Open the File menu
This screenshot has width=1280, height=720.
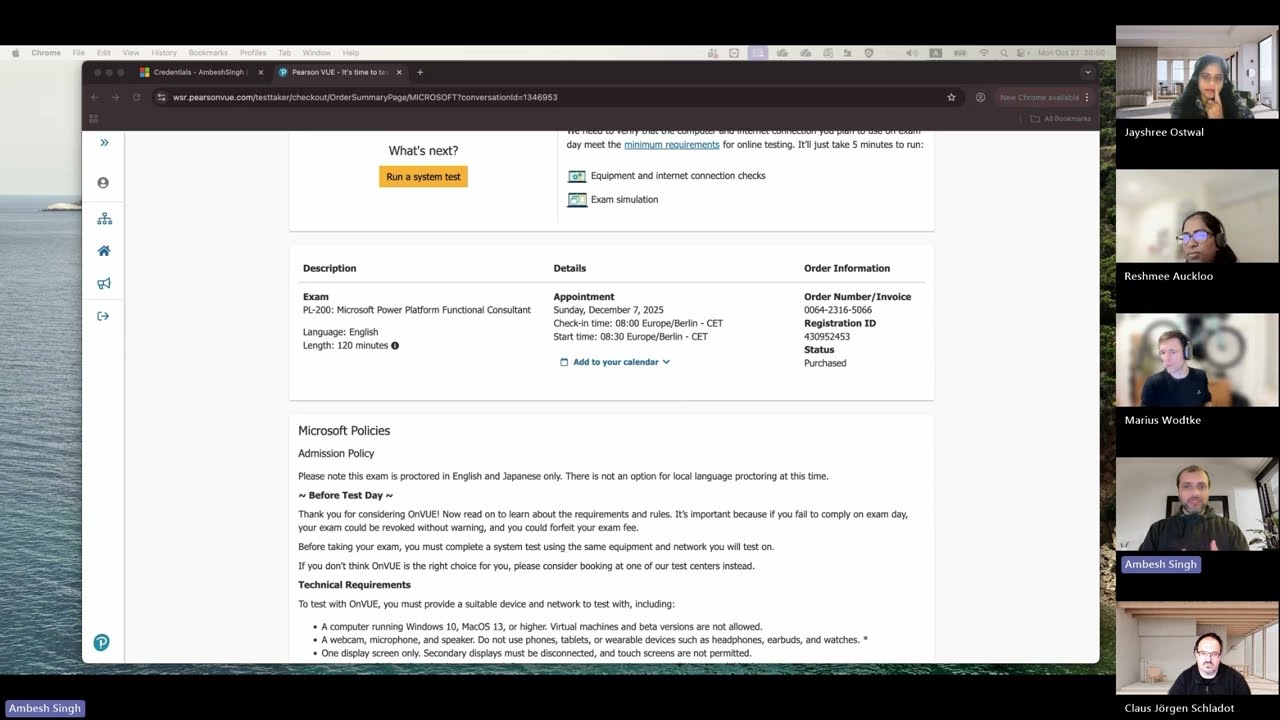(x=78, y=53)
